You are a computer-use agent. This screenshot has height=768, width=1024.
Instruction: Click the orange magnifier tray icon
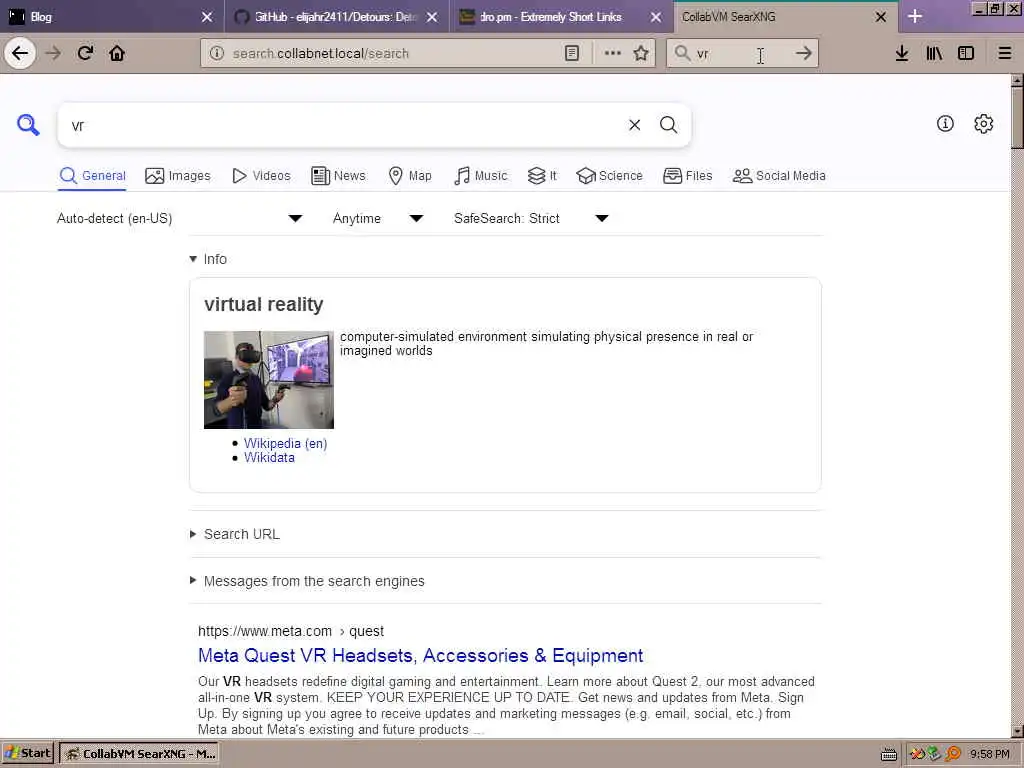point(953,754)
